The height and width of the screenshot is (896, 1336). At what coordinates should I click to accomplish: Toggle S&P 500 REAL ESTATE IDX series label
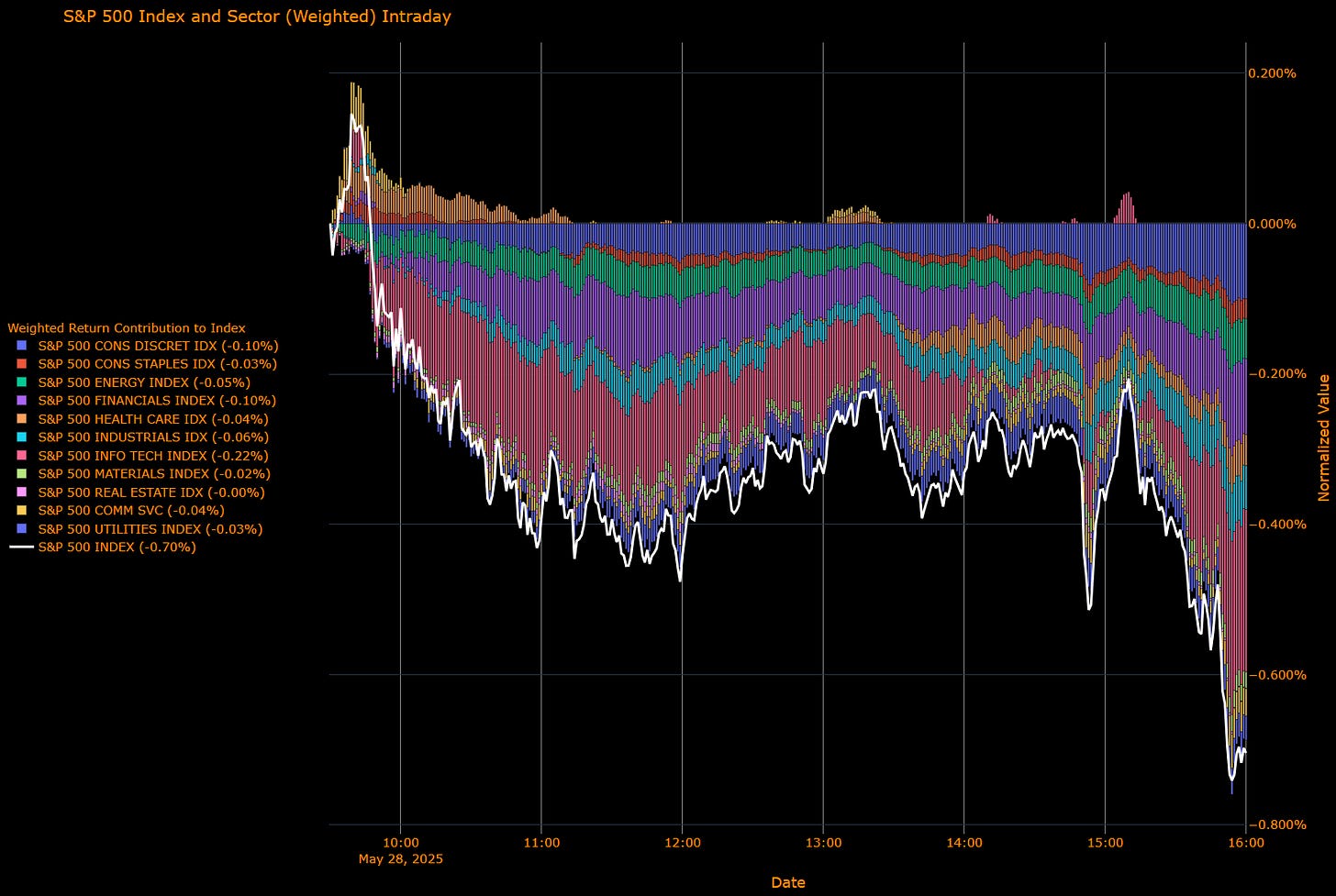[151, 492]
